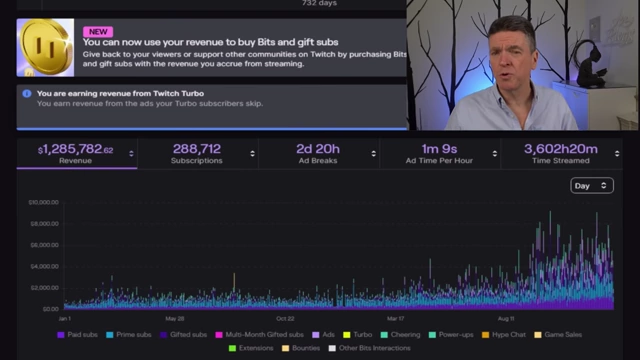Image resolution: width=640 pixels, height=360 pixels.
Task: Toggle the Hype Chat legend swatch
Action: (x=485, y=335)
